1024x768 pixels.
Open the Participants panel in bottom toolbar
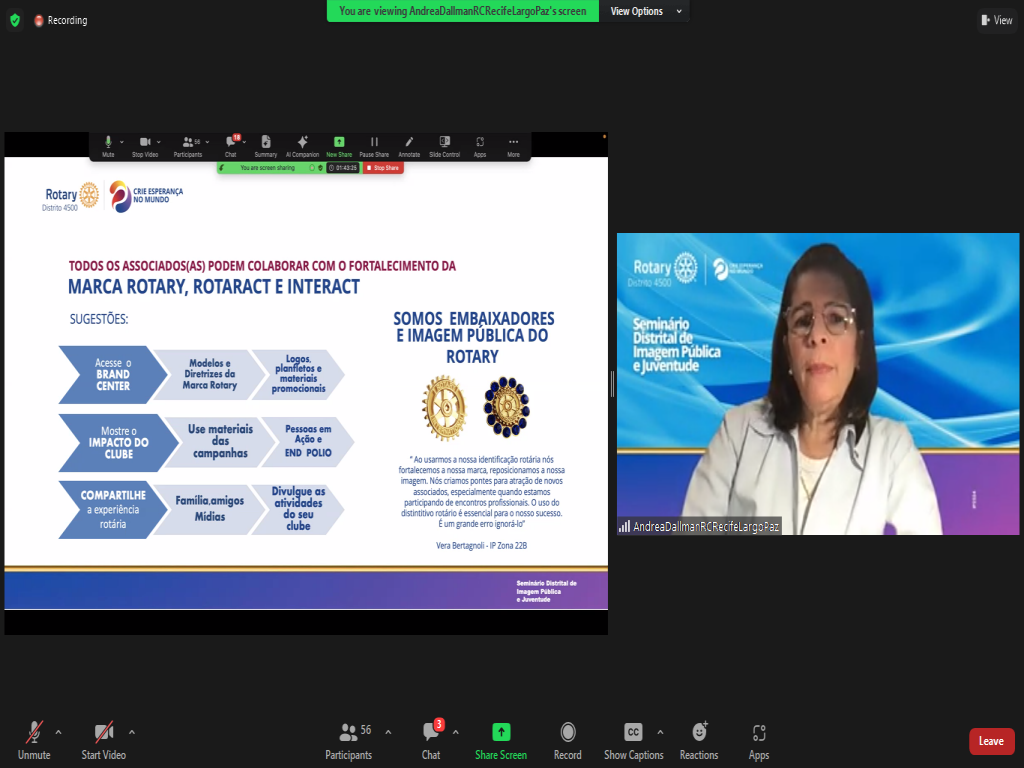(x=348, y=739)
